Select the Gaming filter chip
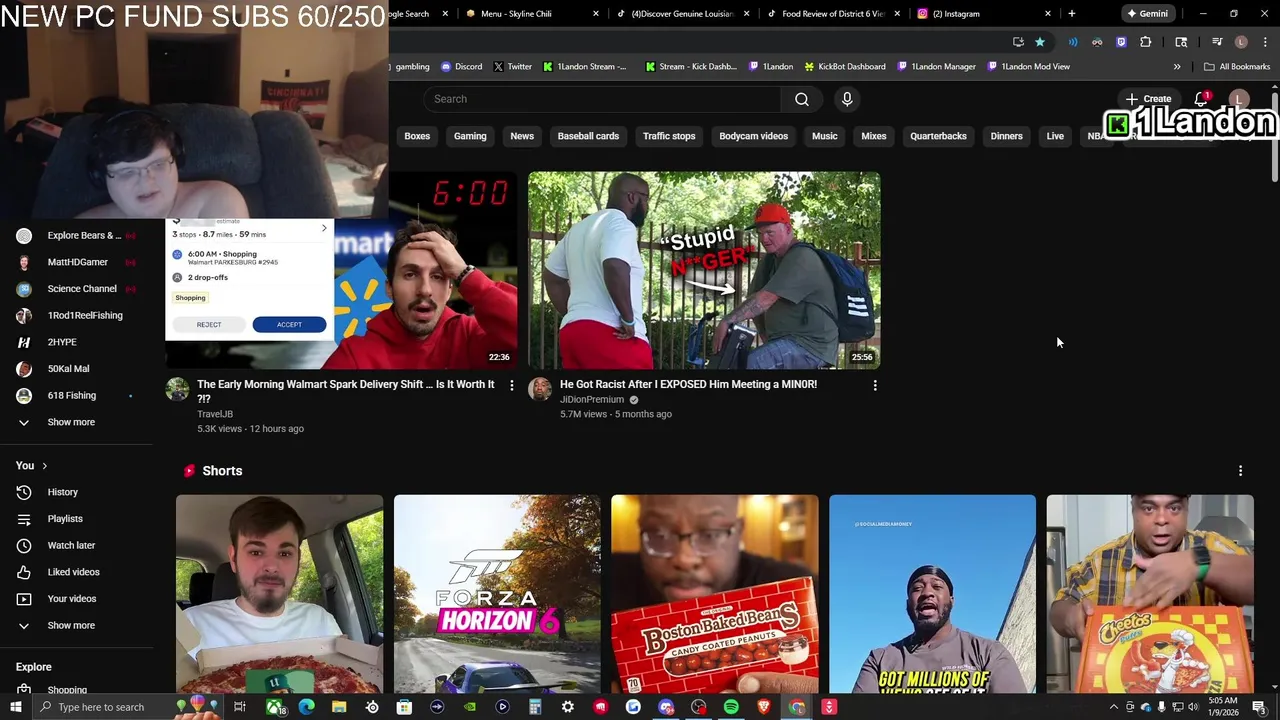1280x720 pixels. (470, 136)
